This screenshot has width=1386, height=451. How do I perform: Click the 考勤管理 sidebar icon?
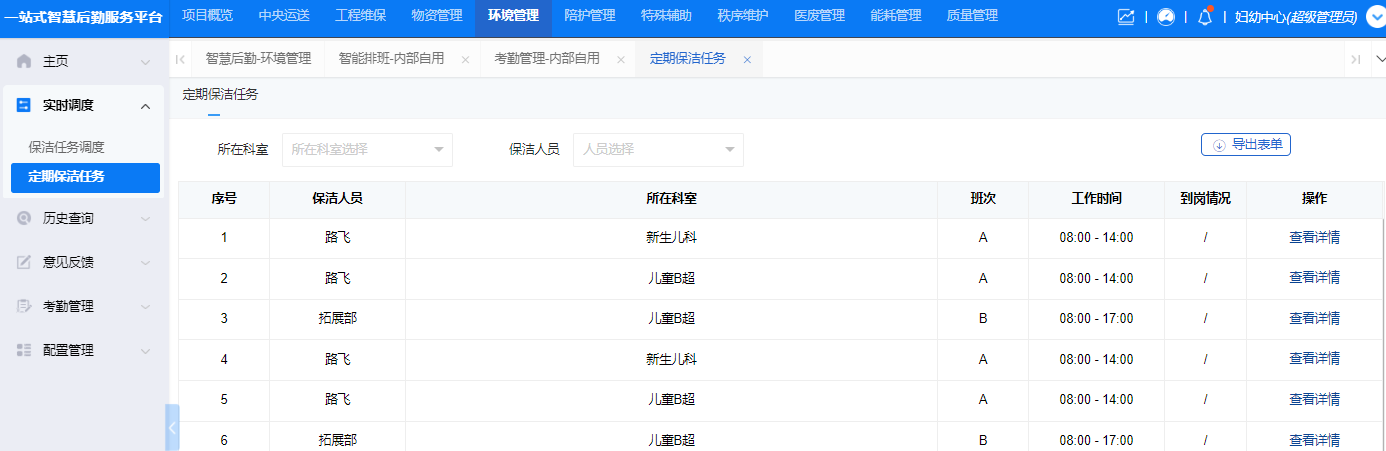tap(24, 306)
